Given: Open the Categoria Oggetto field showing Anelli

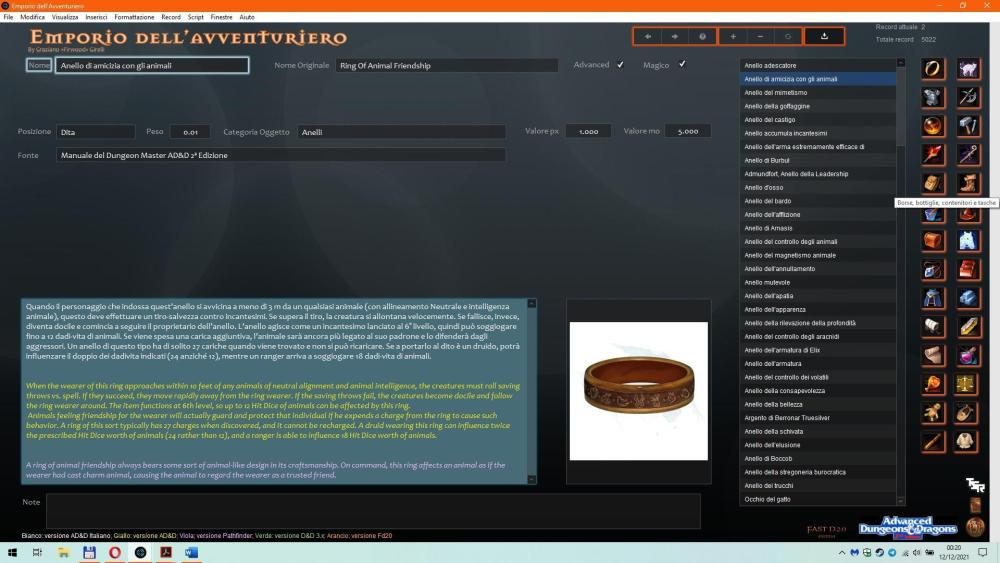Looking at the screenshot, I should pos(400,132).
